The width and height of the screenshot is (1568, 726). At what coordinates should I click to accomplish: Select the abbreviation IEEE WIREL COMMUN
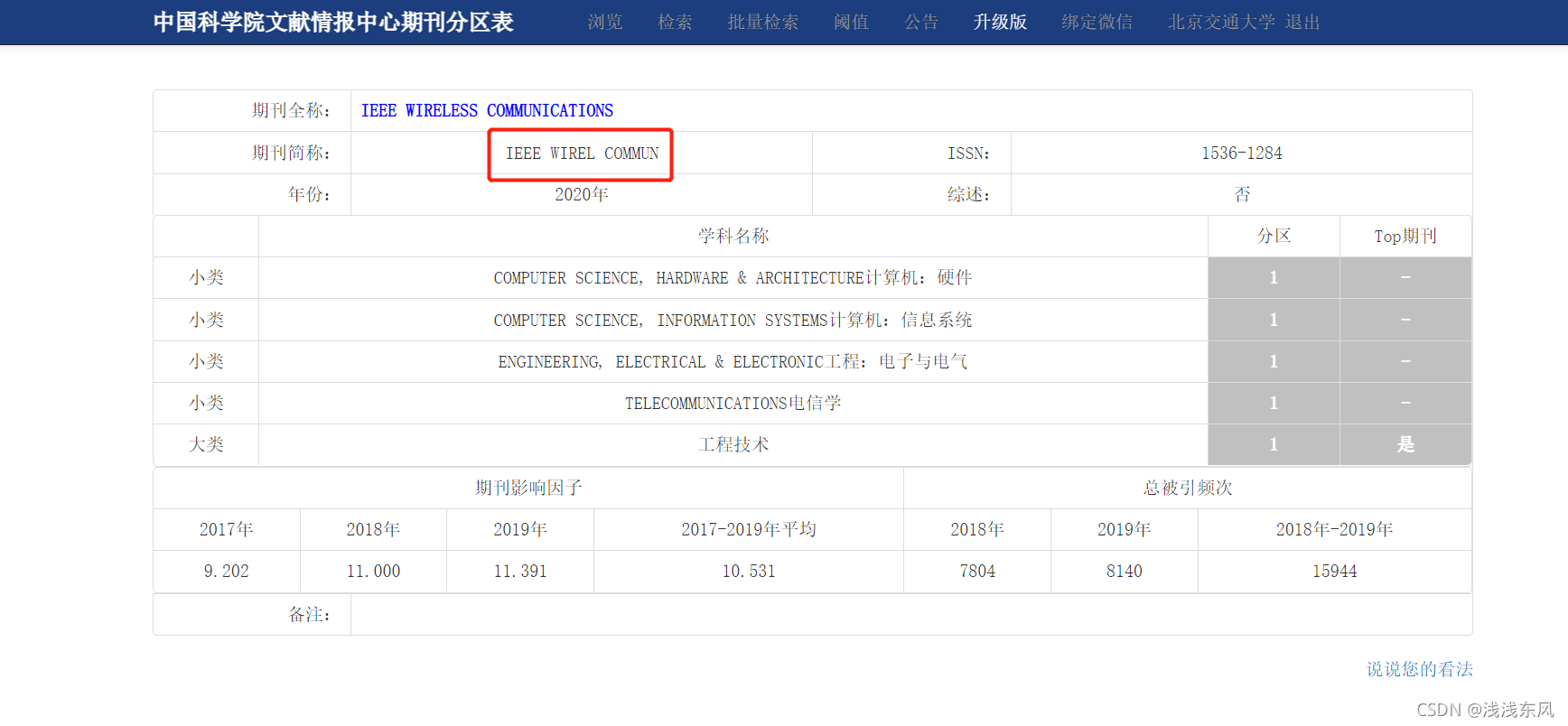click(x=582, y=154)
